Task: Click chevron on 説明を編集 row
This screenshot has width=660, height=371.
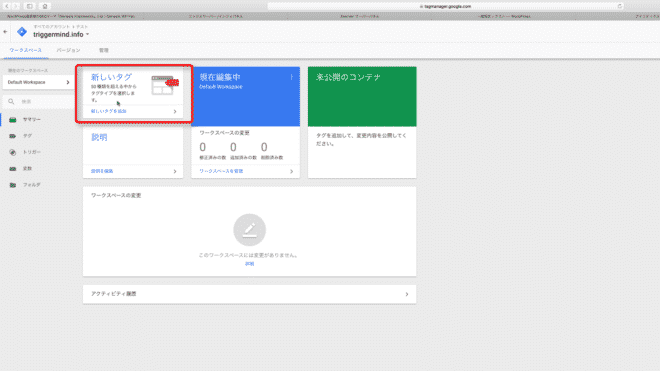Action: (x=175, y=171)
